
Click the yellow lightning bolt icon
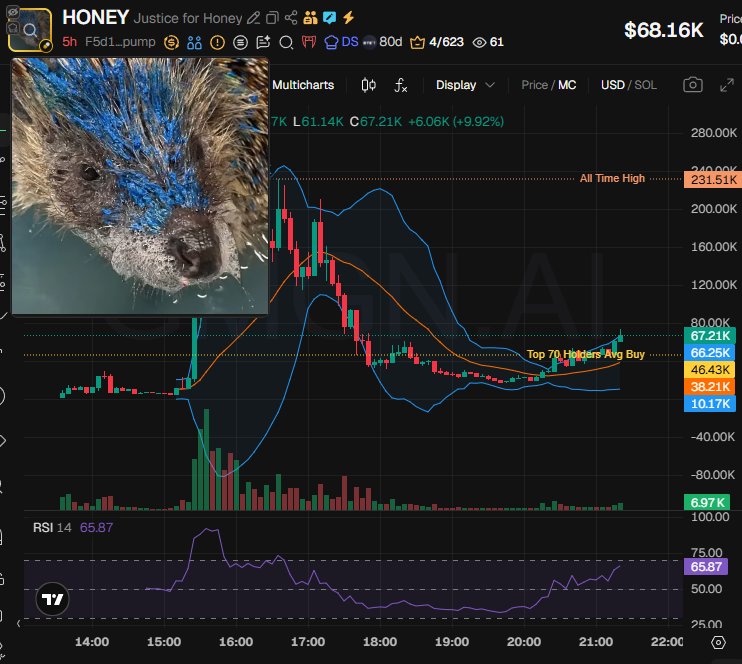coord(349,18)
